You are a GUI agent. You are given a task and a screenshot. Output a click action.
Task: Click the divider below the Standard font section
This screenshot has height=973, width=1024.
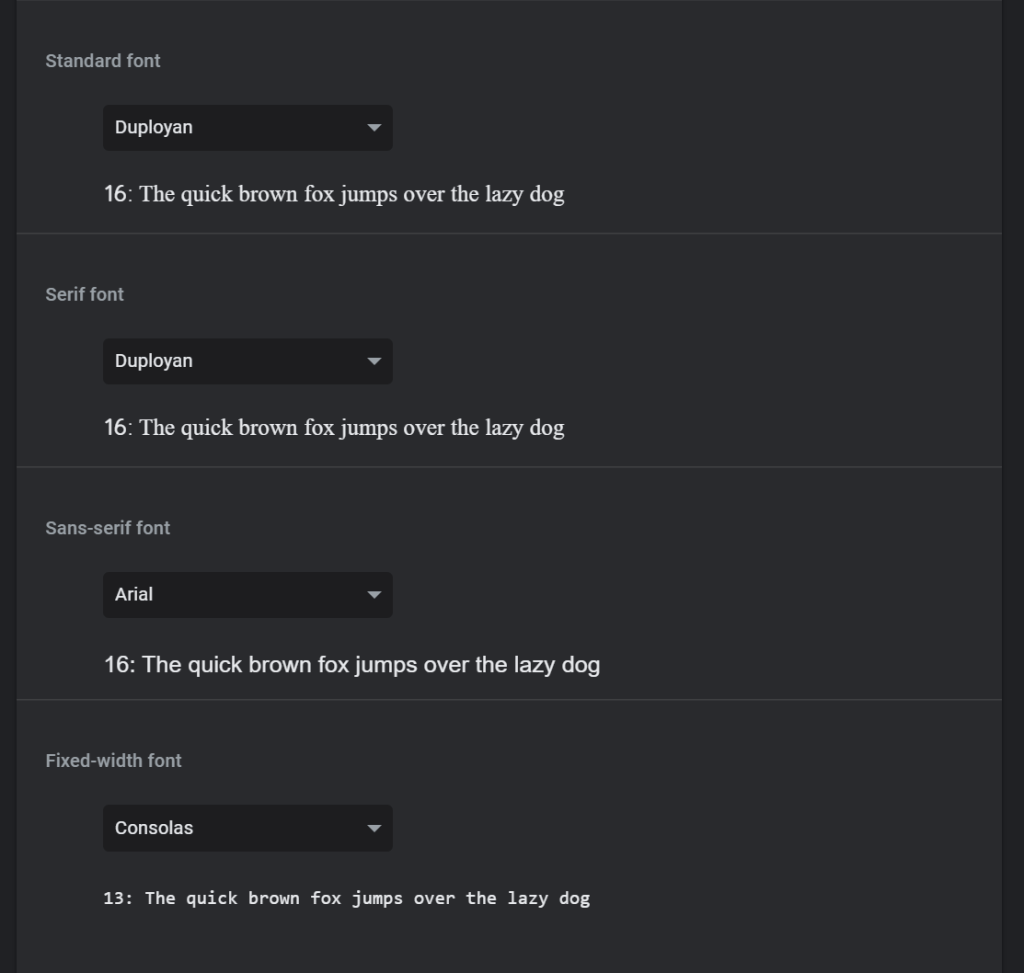[x=509, y=234]
